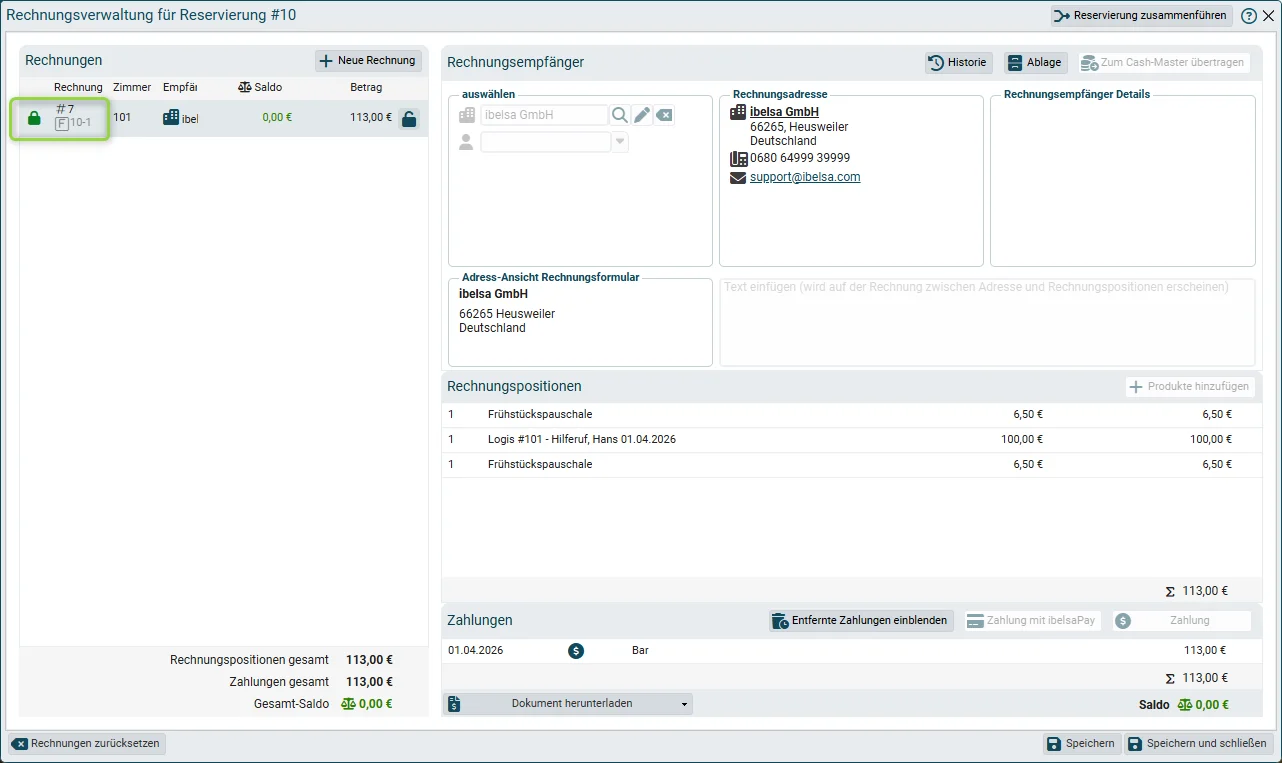The width and height of the screenshot is (1282, 763).
Task: Click the magnifier search icon beside ibelsa GmbH
Action: (x=620, y=115)
